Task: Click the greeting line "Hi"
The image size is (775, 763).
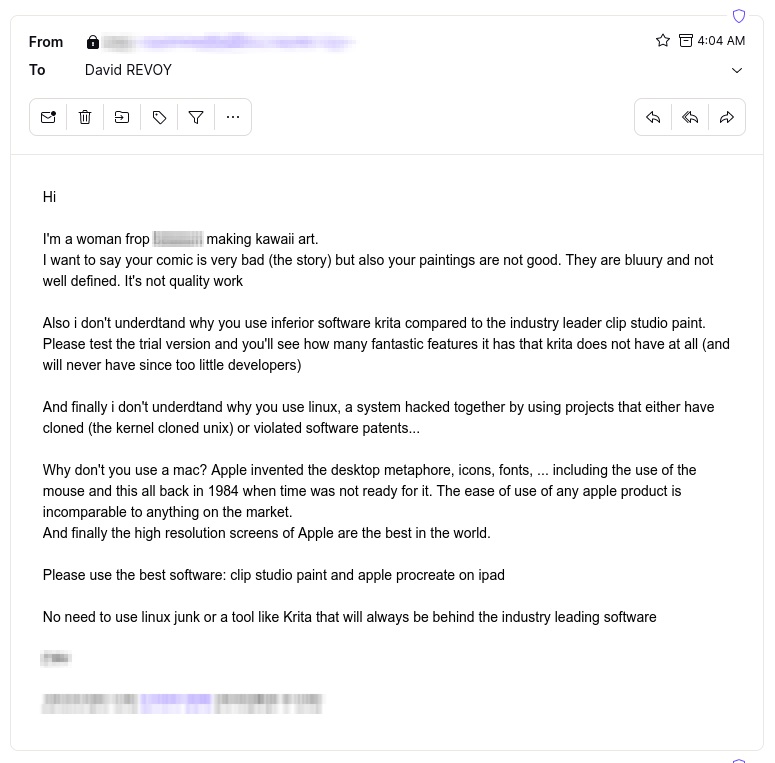Action: [x=50, y=197]
